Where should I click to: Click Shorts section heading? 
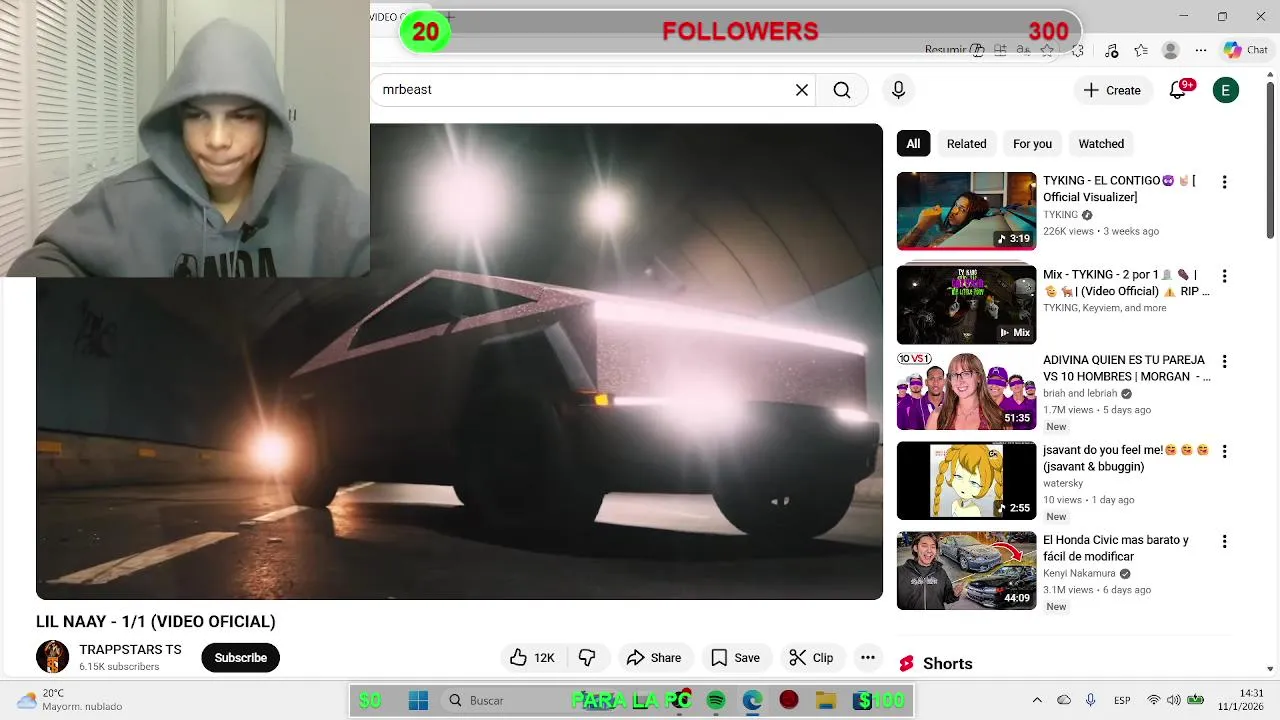[x=947, y=664]
